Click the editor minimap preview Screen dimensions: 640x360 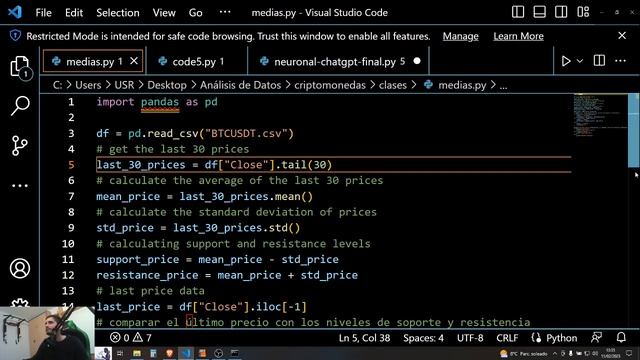600,116
